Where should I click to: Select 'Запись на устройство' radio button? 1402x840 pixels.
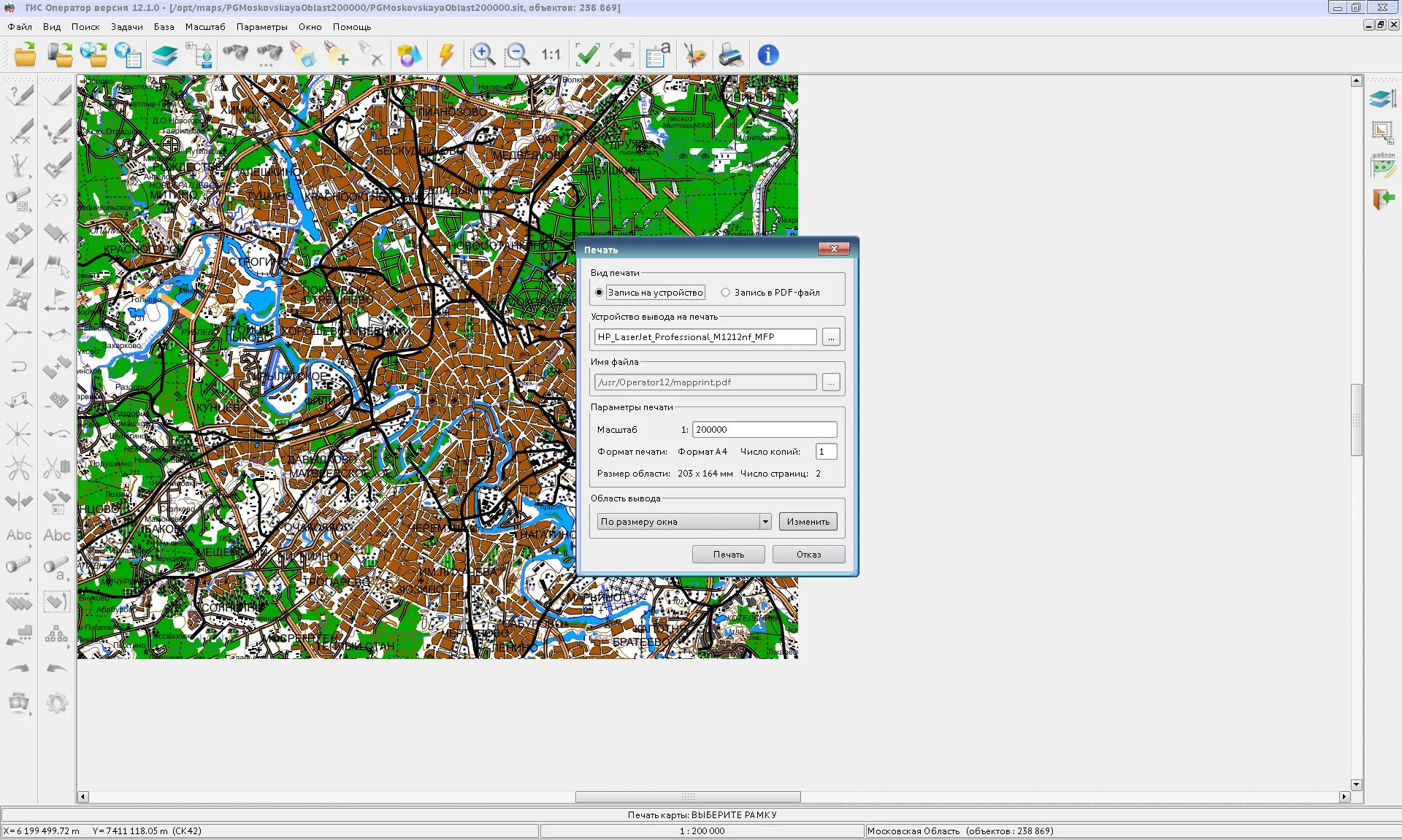[x=600, y=293]
